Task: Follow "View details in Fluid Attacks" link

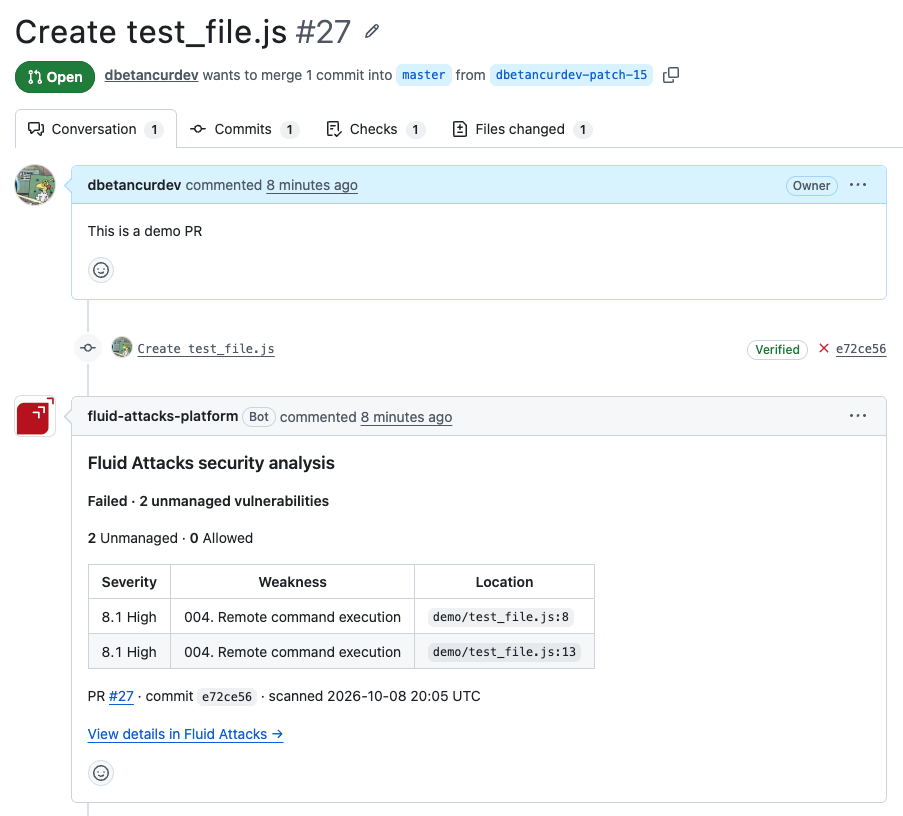Action: pos(185,734)
